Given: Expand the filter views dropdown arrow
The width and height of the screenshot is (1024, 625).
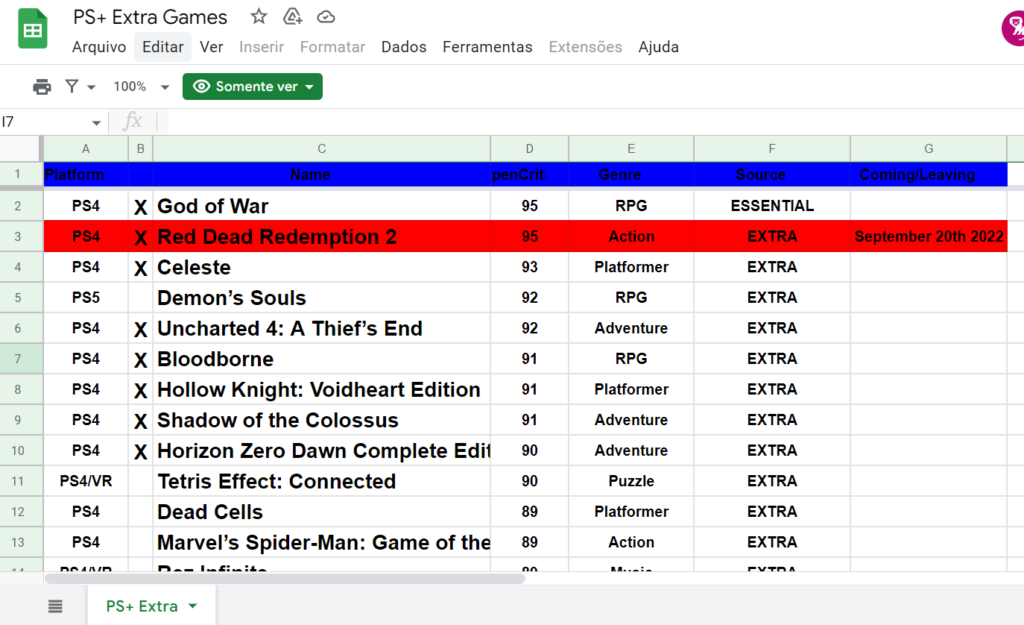Looking at the screenshot, I should (x=91, y=87).
